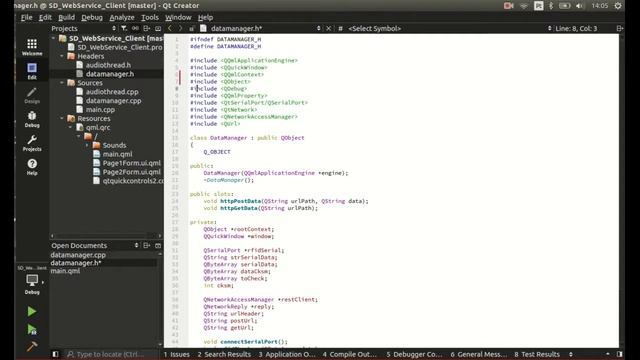Viewport: 640px width, 360px height.
Task: Split the Projects side panel
Action: pyautogui.click(x=147, y=28)
